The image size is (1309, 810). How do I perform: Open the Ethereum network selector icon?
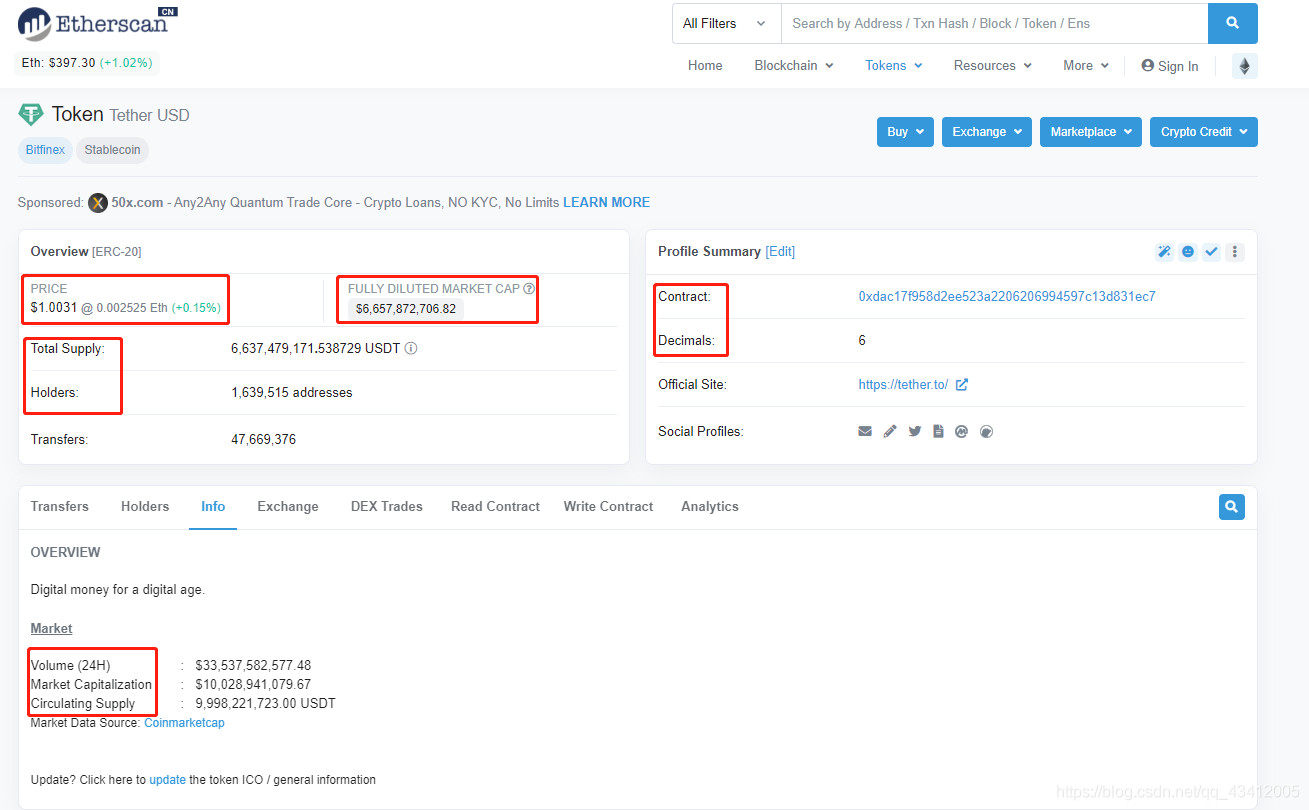click(1245, 66)
